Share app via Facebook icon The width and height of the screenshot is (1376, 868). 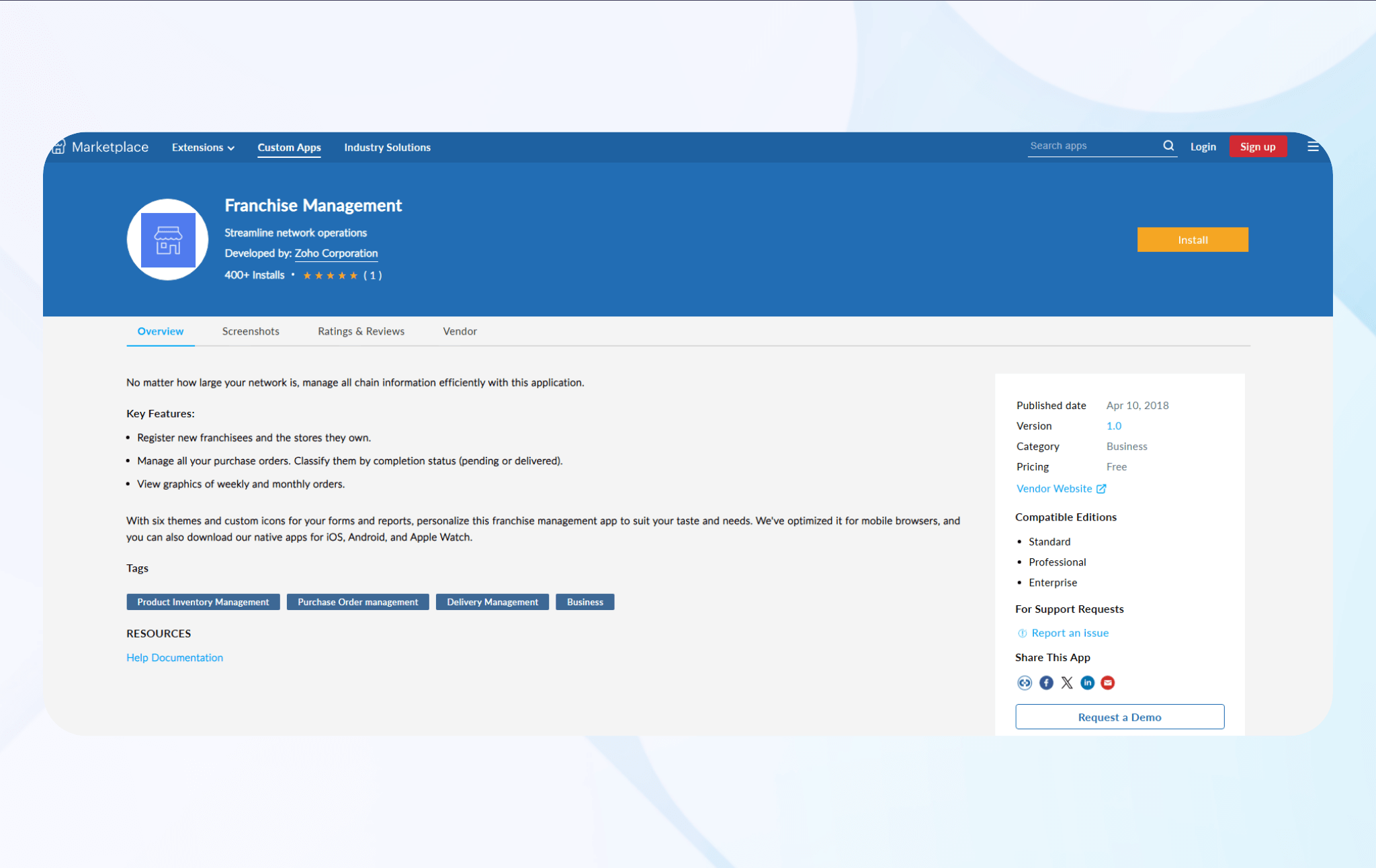1046,683
